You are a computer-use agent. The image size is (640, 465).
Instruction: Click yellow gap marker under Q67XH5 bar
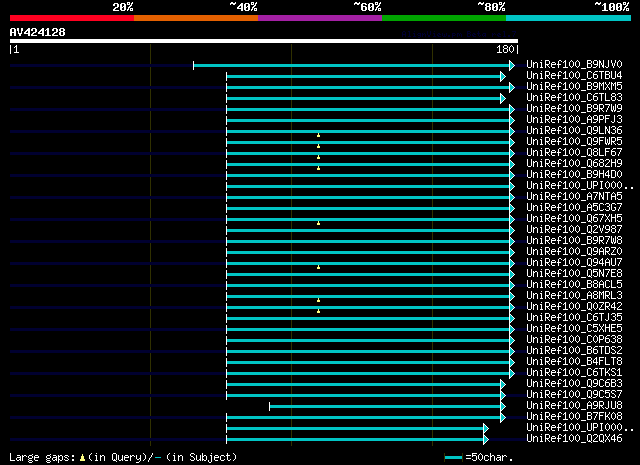[x=318, y=223]
